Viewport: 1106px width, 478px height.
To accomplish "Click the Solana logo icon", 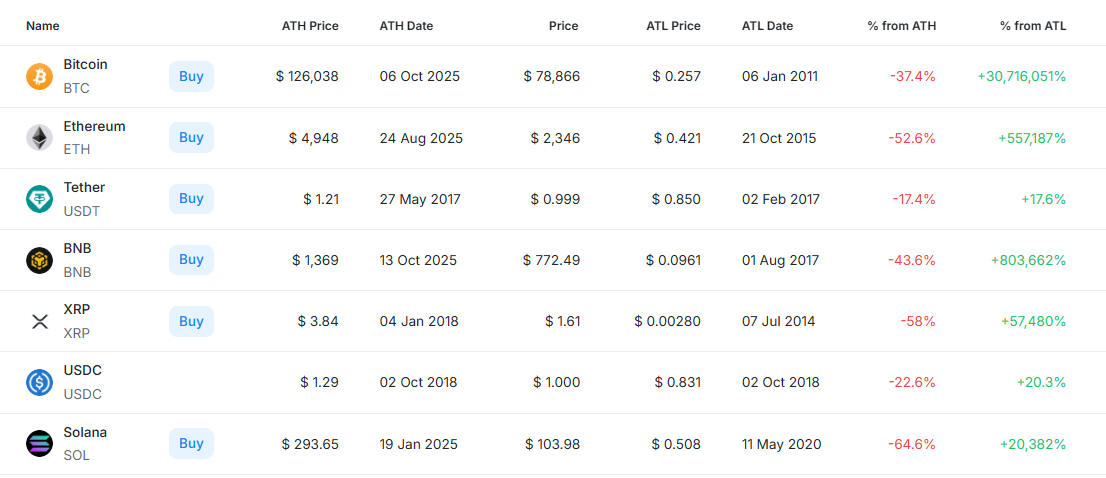I will coord(39,444).
